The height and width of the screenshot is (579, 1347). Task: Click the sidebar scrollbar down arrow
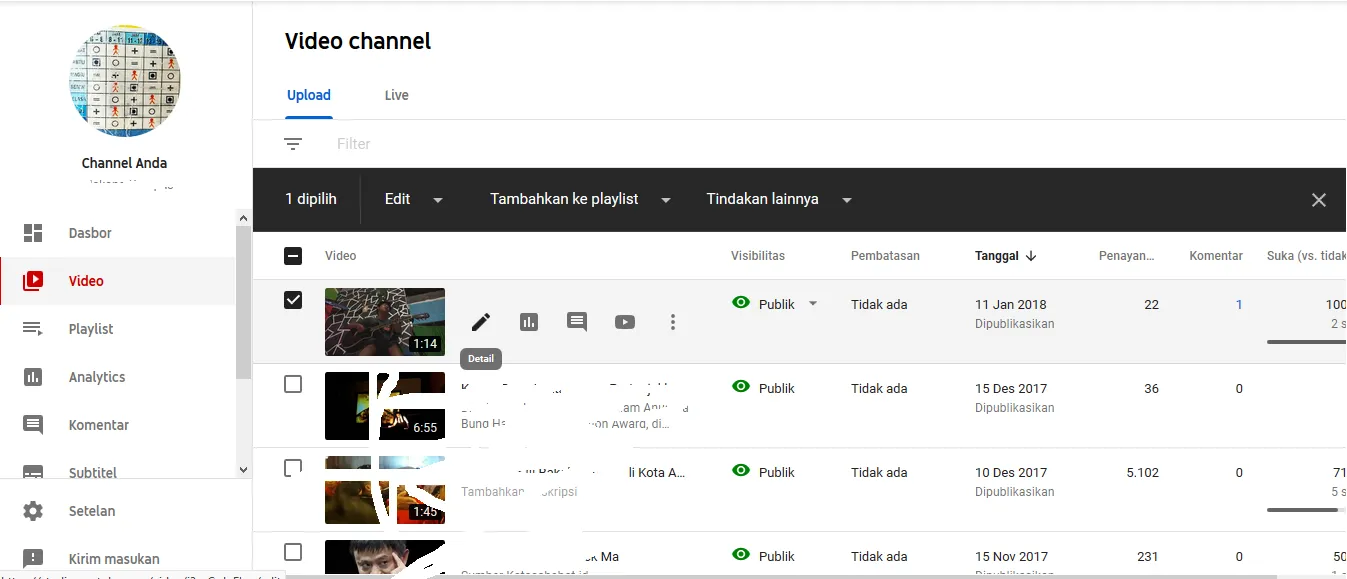point(244,469)
